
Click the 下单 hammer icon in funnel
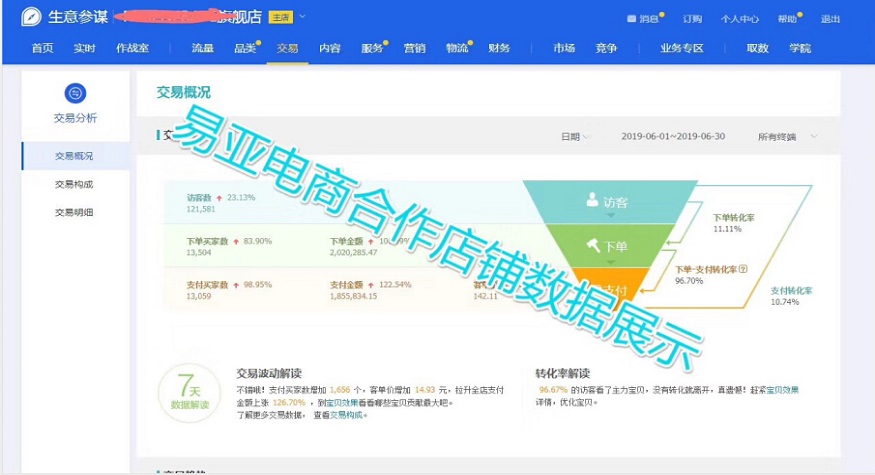click(x=592, y=245)
